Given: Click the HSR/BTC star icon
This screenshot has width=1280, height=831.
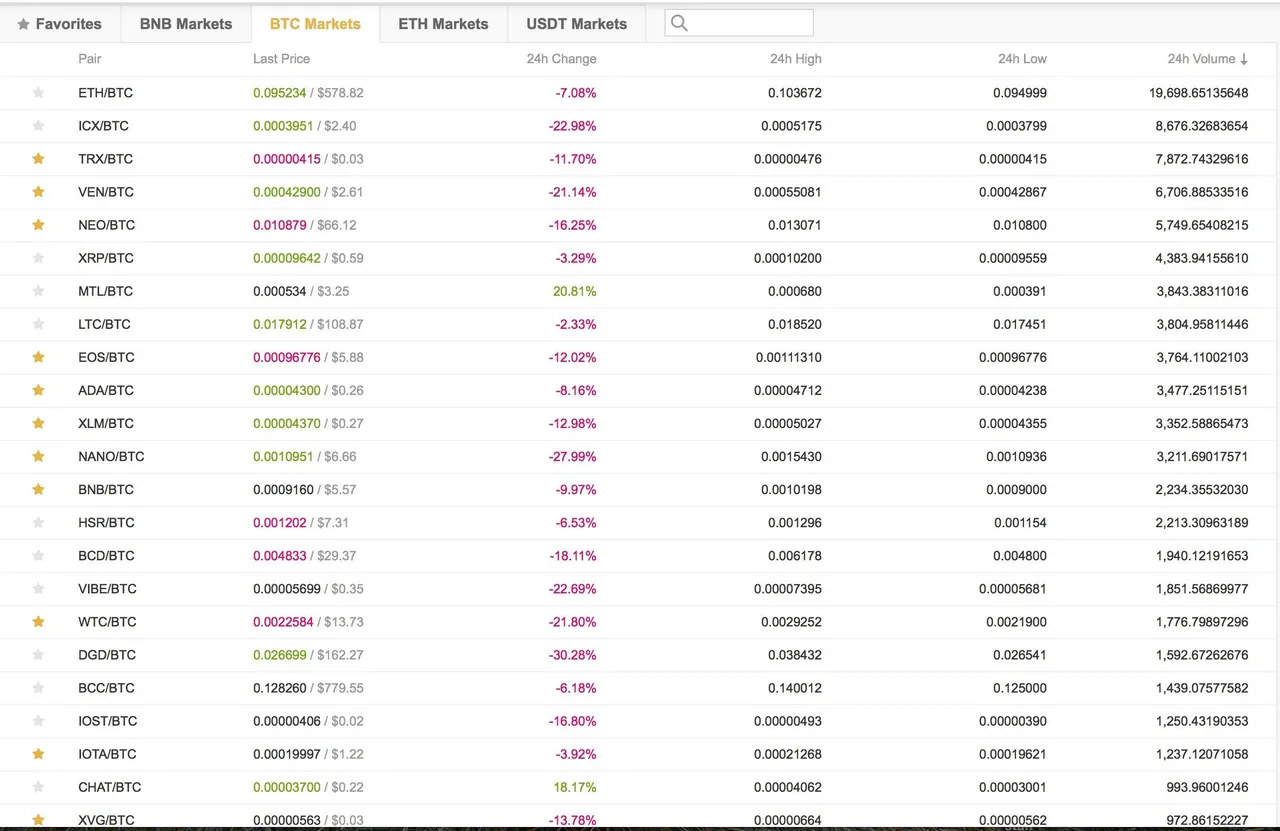Looking at the screenshot, I should click(38, 522).
